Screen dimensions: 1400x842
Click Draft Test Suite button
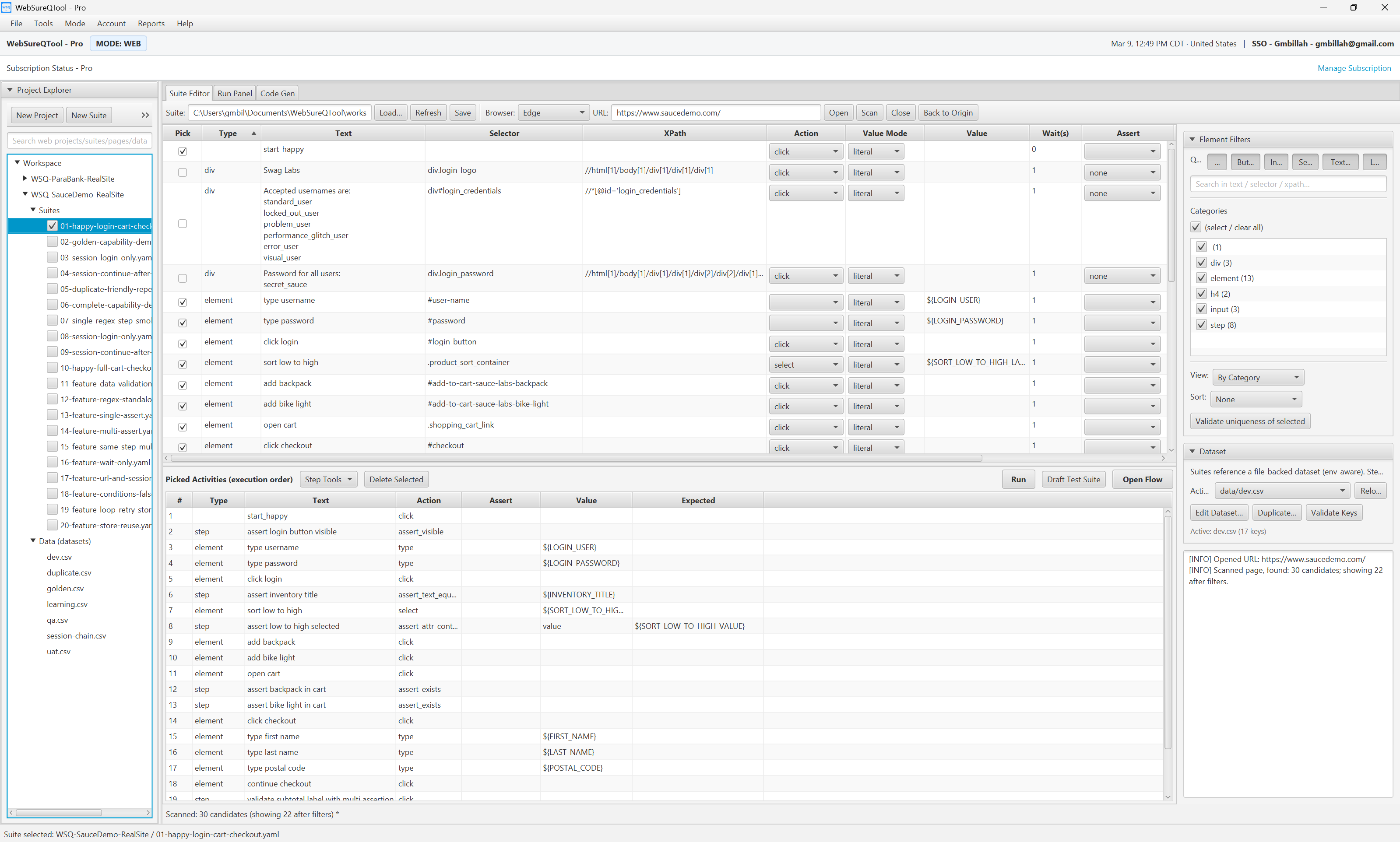(x=1073, y=480)
